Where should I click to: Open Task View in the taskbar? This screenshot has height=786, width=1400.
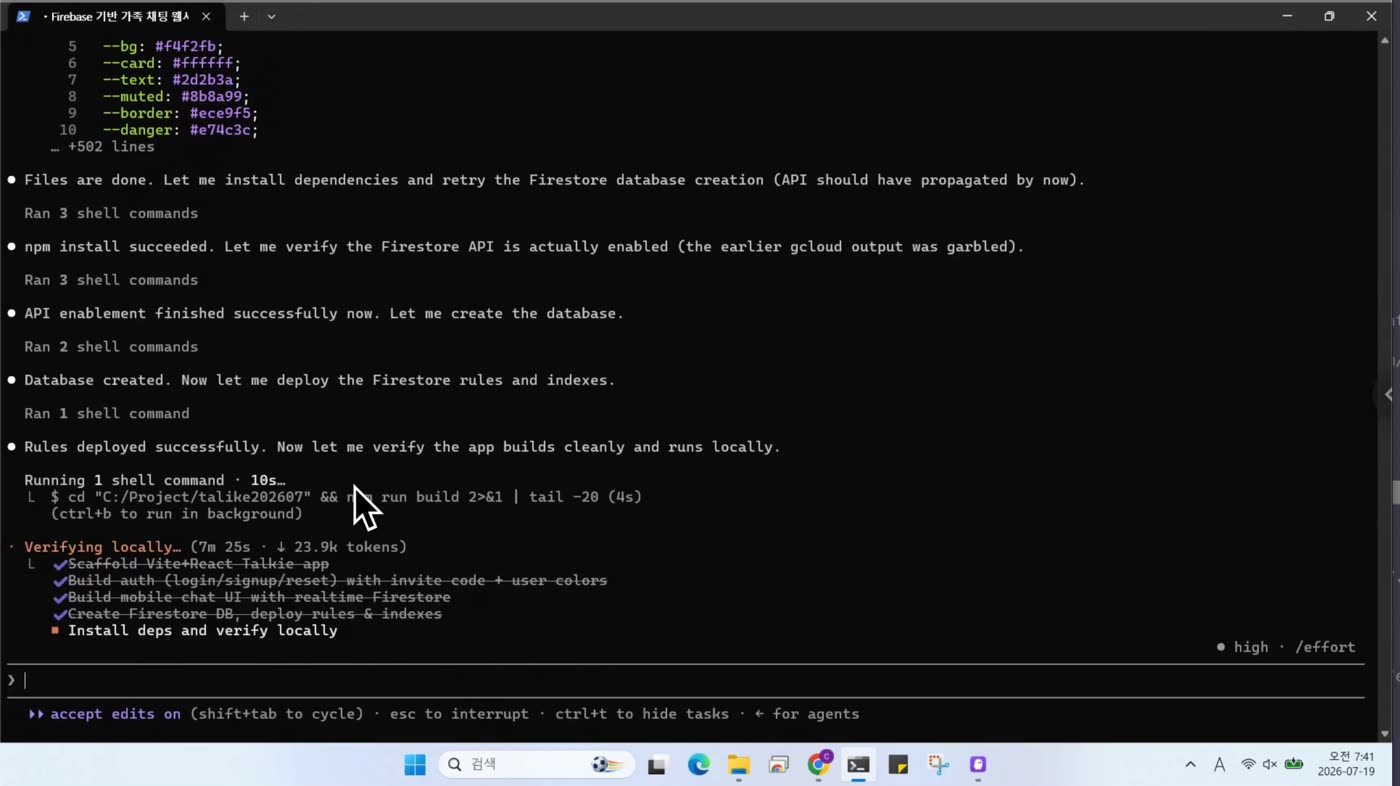point(657,765)
